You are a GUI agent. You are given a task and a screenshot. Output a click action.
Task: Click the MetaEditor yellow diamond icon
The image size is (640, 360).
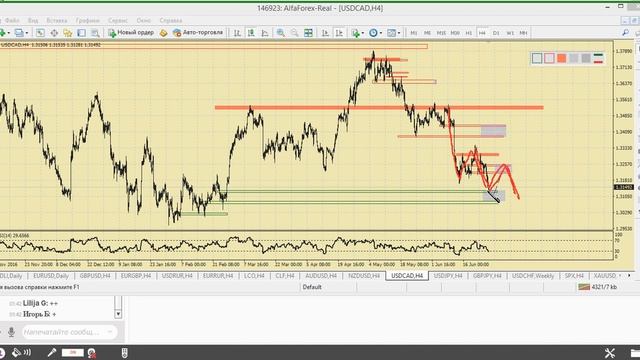(x=163, y=33)
